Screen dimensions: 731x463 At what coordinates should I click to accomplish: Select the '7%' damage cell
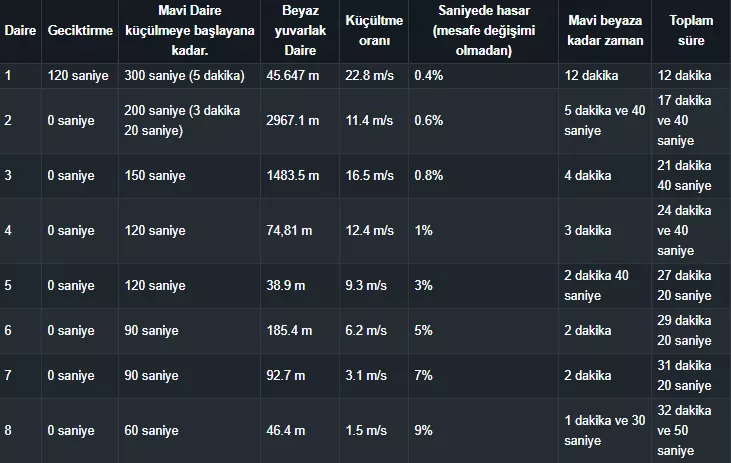point(424,375)
